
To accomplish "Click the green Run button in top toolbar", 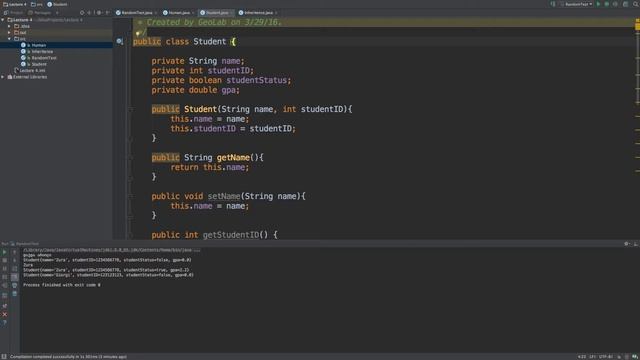I will point(598,4).
